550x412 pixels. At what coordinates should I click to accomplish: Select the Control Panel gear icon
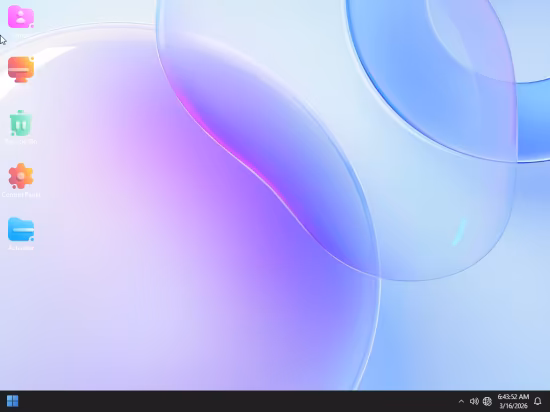pos(21,176)
